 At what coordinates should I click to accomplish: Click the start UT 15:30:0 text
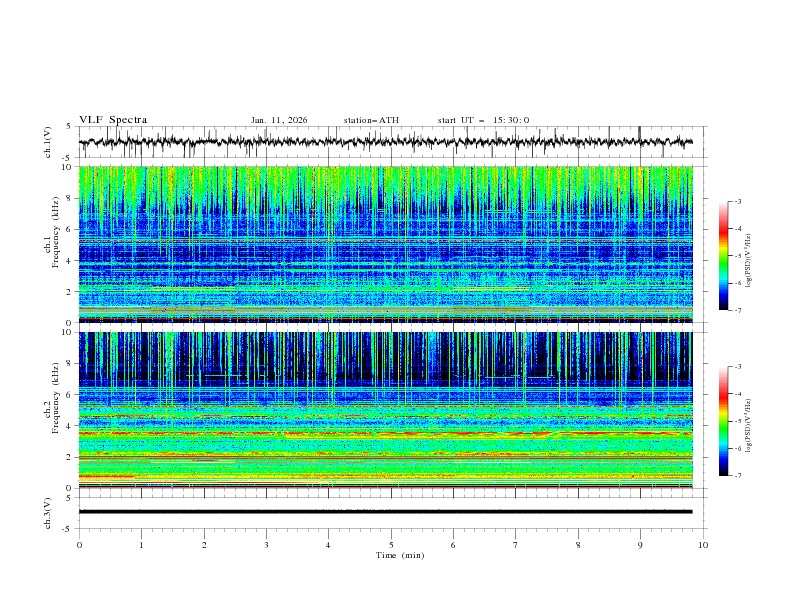tap(483, 120)
